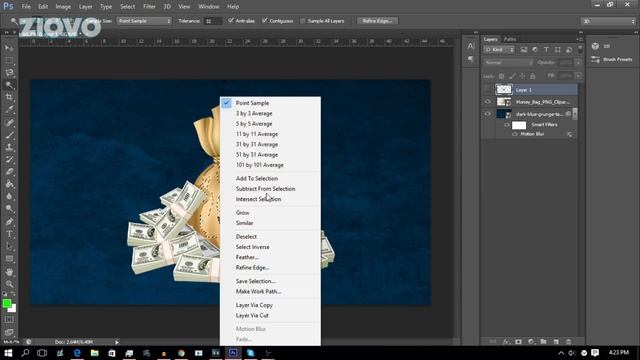Select the Dodge tool
This screenshot has width=640, height=360.
coord(9,209)
